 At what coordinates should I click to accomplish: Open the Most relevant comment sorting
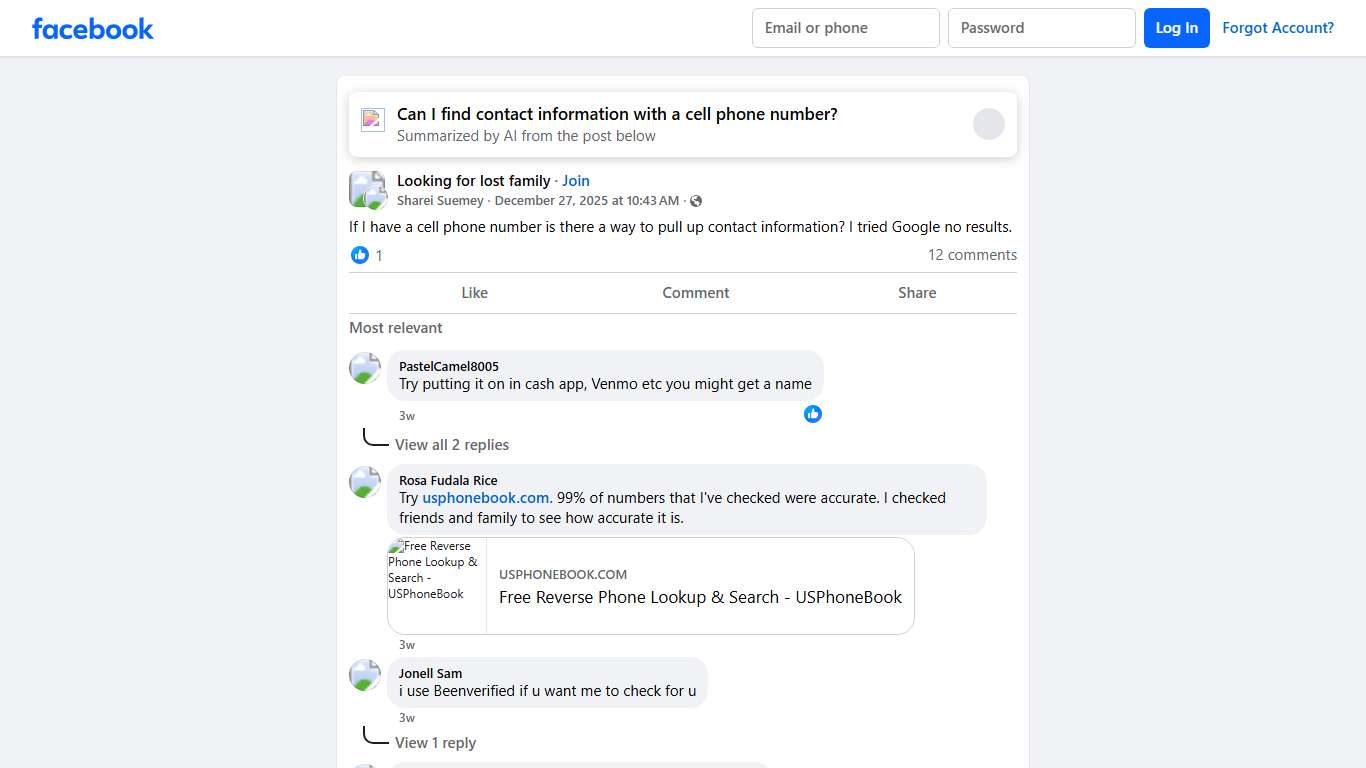tap(396, 328)
